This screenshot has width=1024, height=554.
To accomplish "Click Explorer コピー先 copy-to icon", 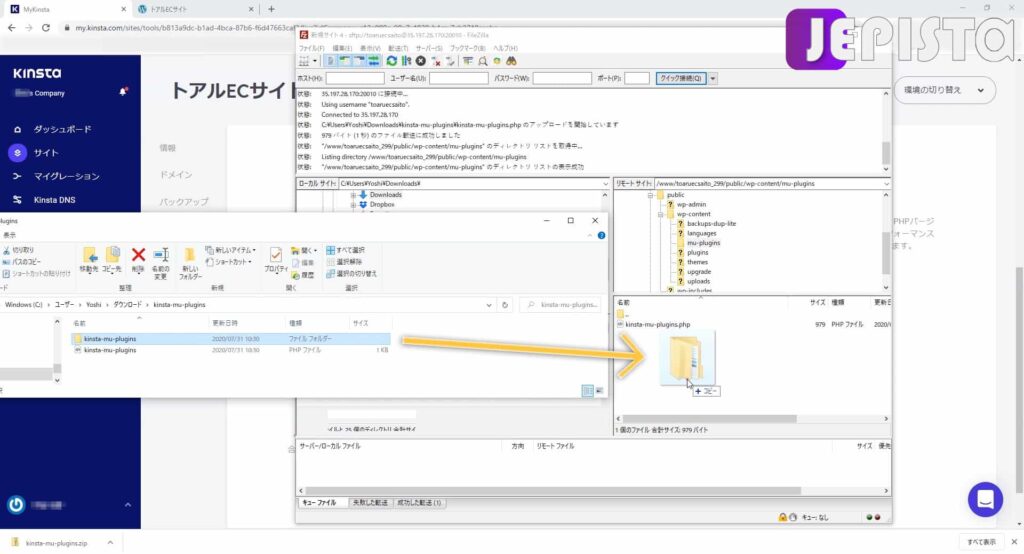I will click(x=112, y=259).
